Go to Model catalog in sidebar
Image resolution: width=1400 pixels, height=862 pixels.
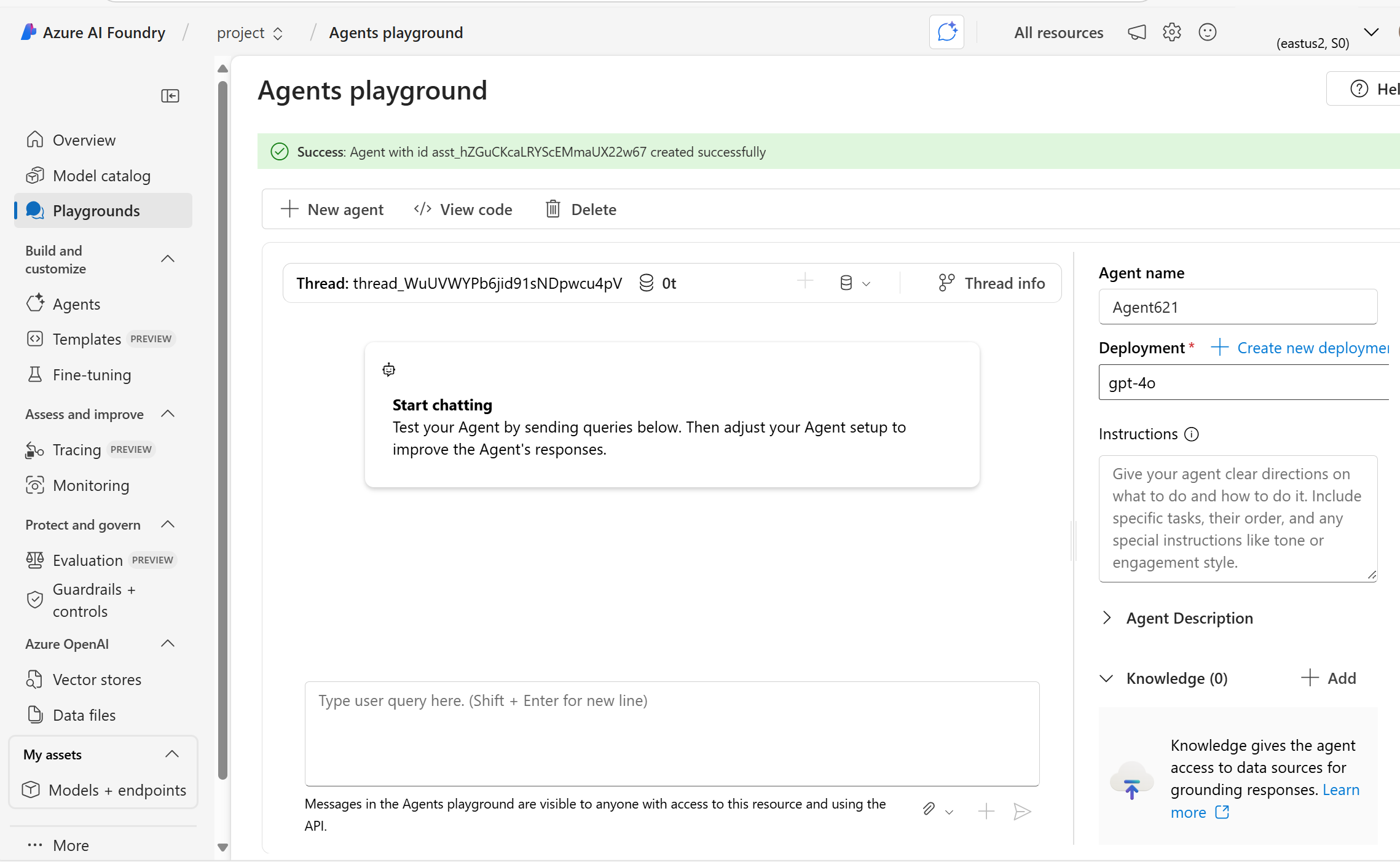[x=101, y=176]
